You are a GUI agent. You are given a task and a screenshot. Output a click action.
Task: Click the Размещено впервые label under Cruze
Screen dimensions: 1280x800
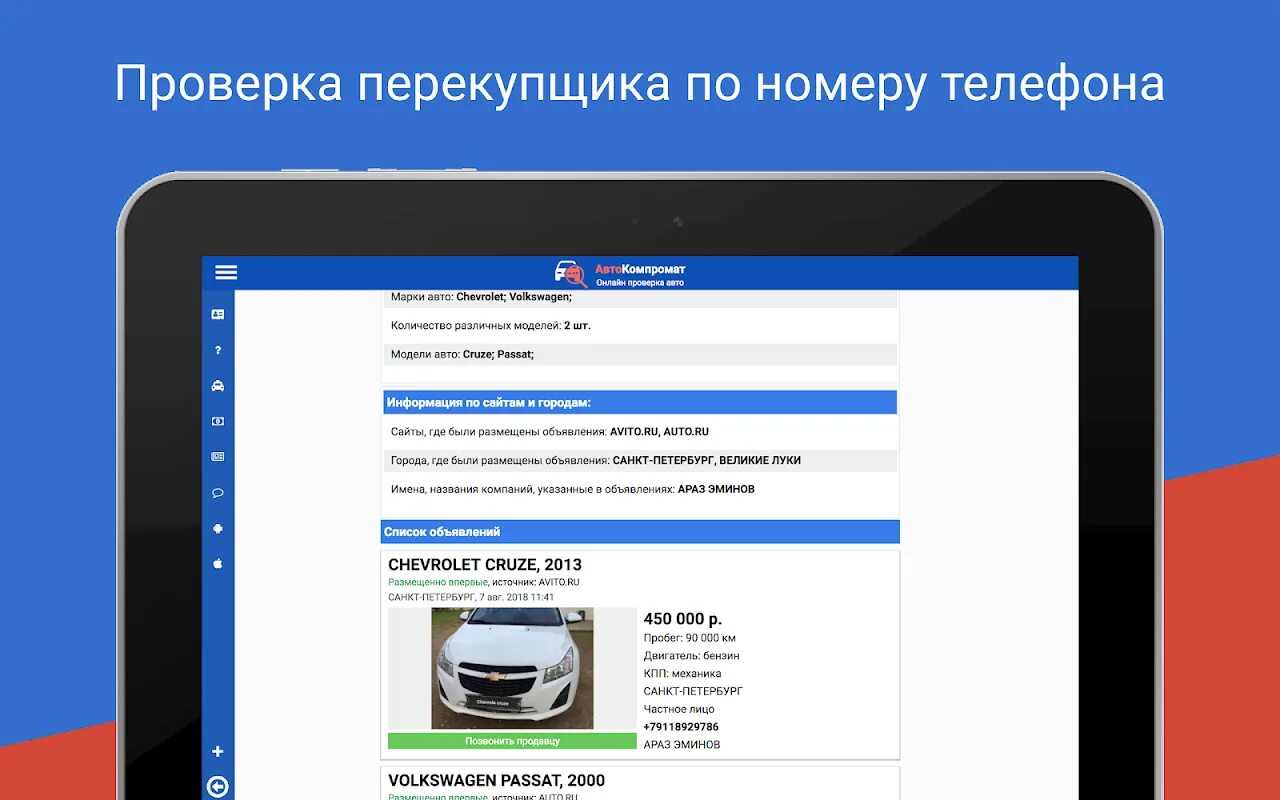click(x=438, y=582)
